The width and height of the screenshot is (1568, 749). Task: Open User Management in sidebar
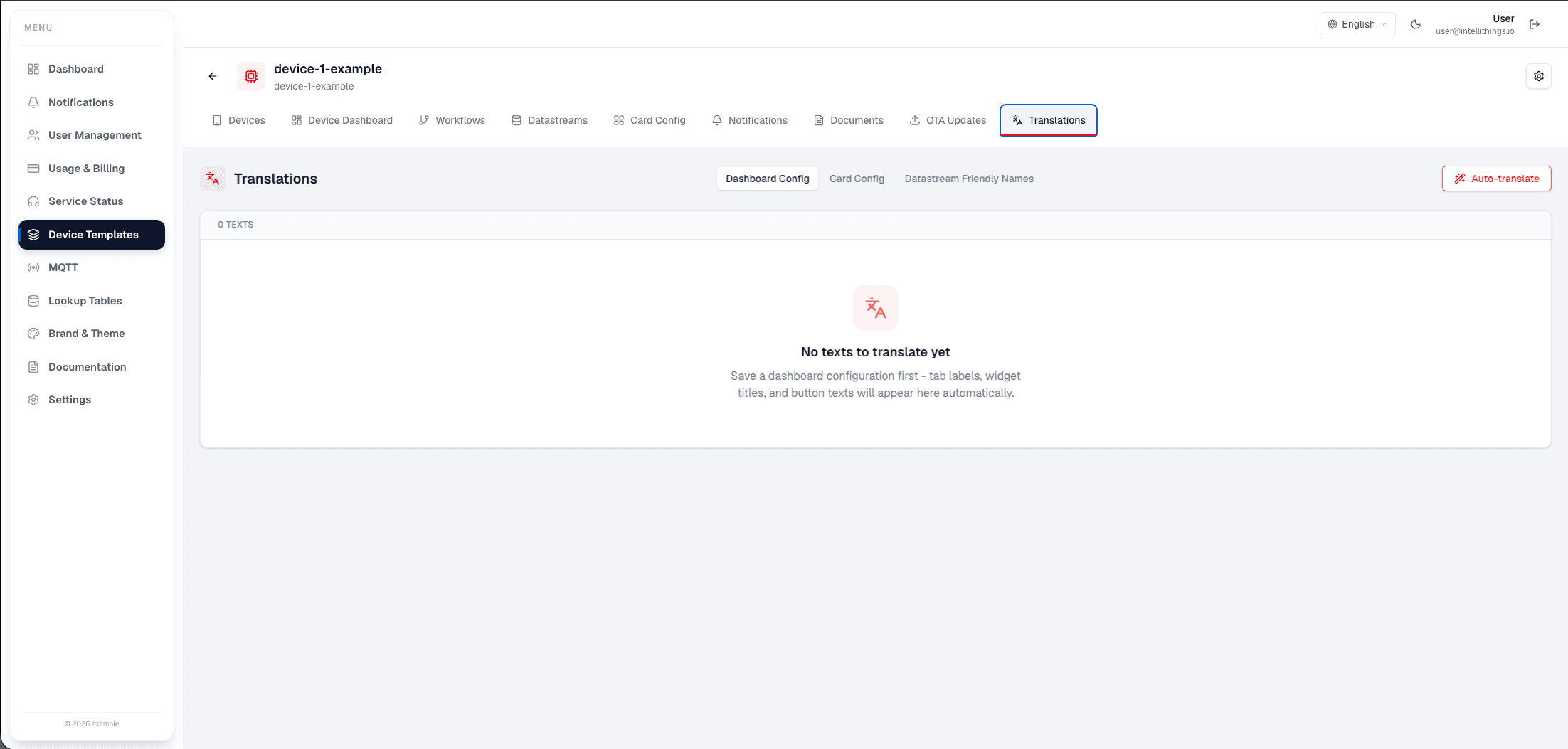pyautogui.click(x=92, y=135)
